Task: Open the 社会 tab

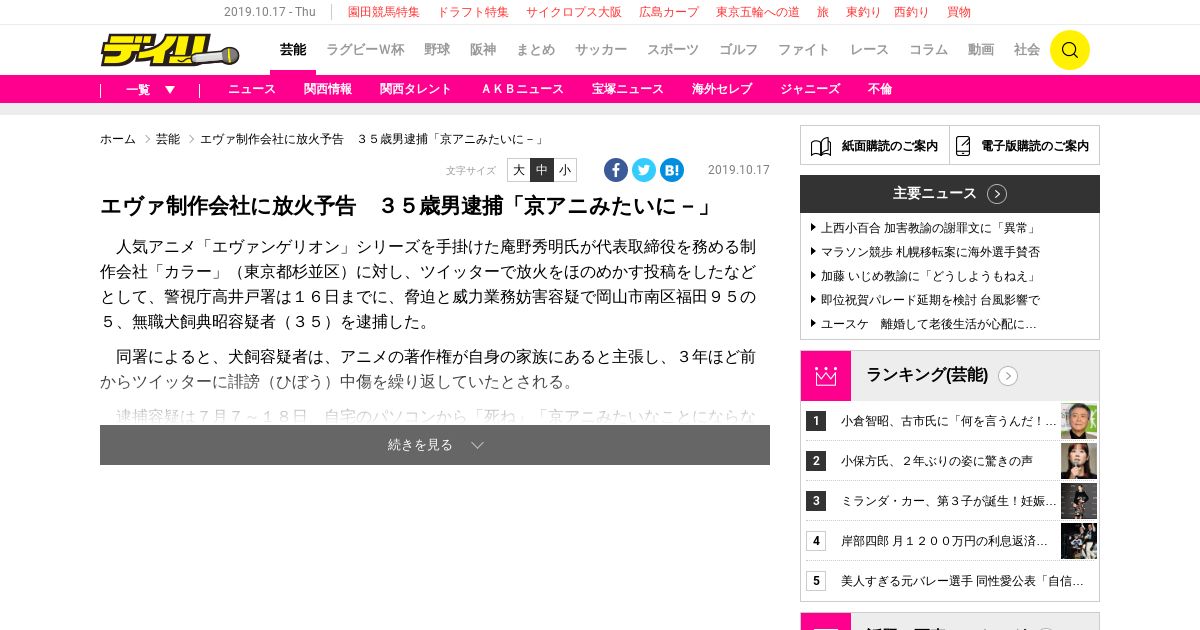Action: click(x=1027, y=50)
